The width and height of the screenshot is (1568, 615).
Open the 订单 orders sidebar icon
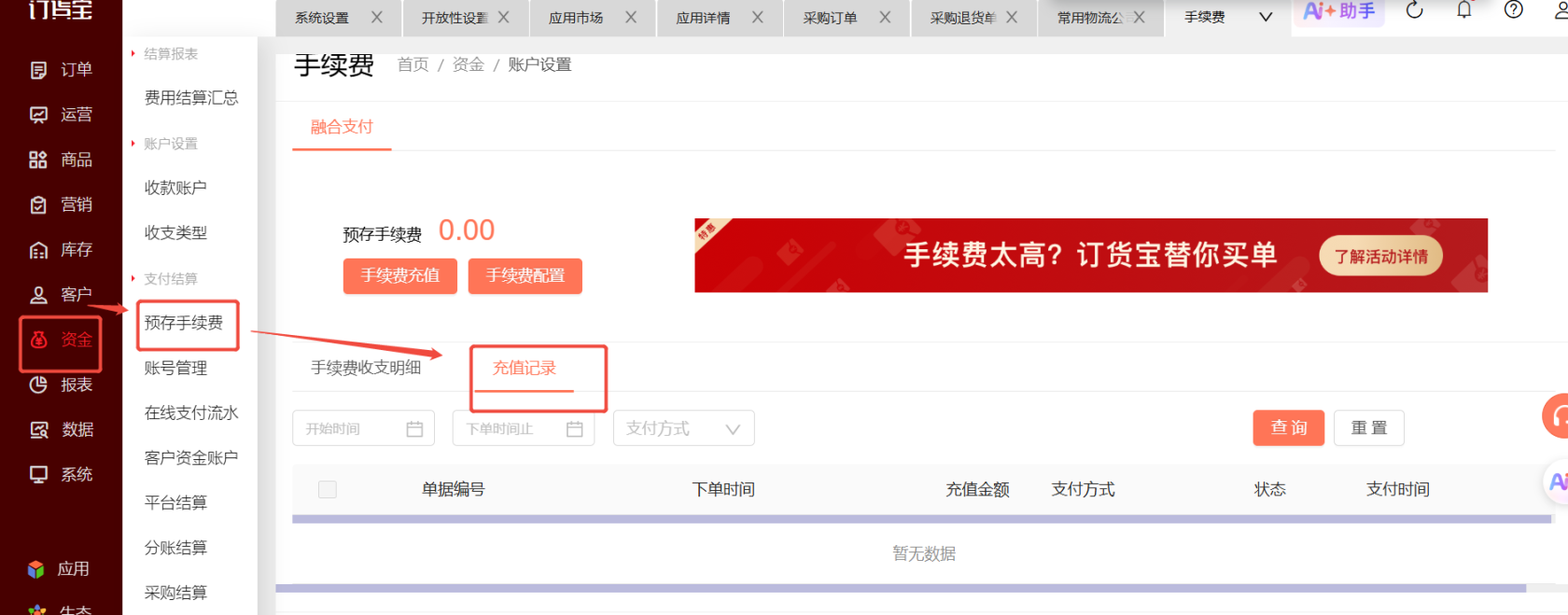point(38,70)
